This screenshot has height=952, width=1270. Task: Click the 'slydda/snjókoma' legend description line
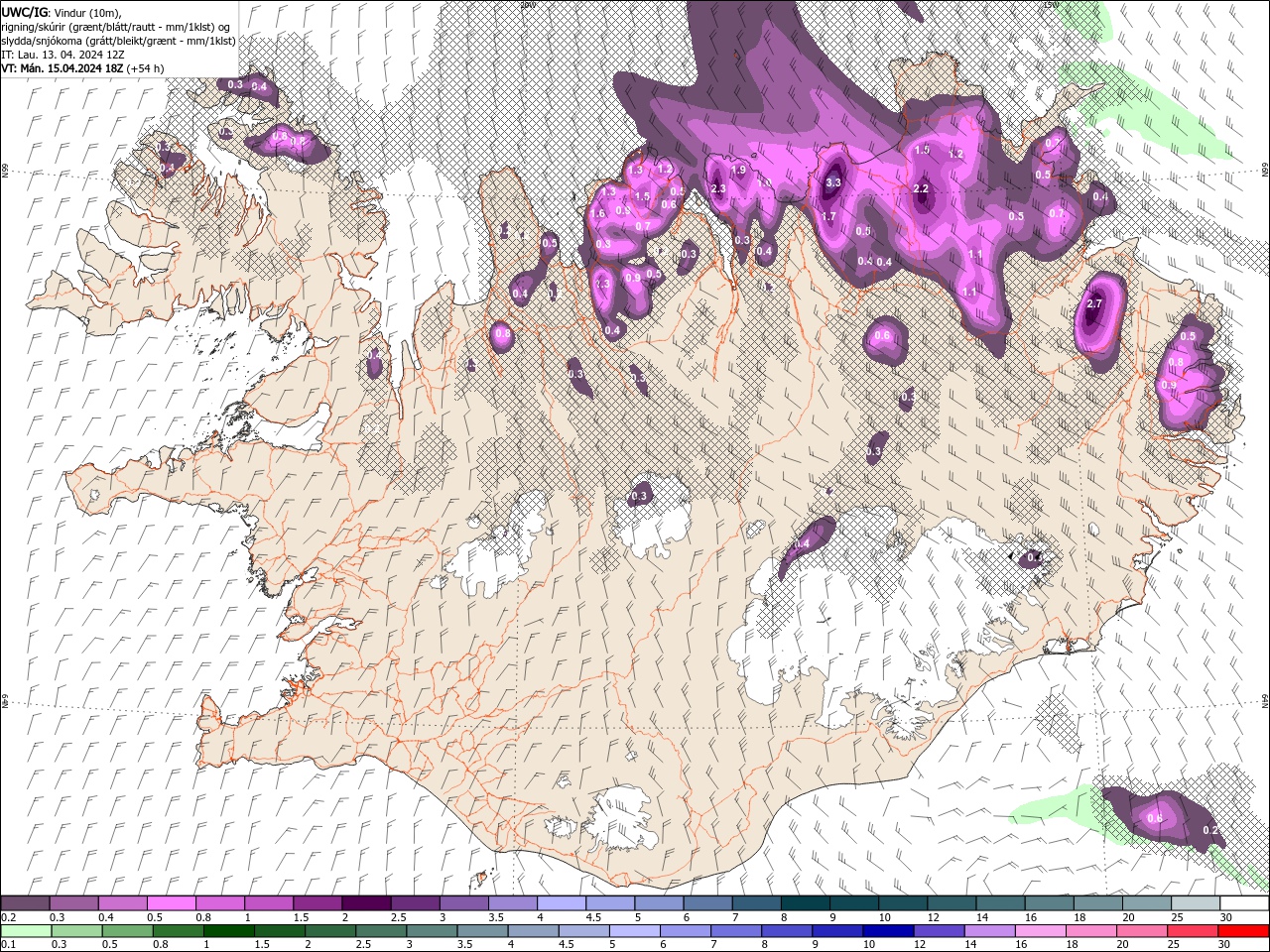pyautogui.click(x=119, y=41)
